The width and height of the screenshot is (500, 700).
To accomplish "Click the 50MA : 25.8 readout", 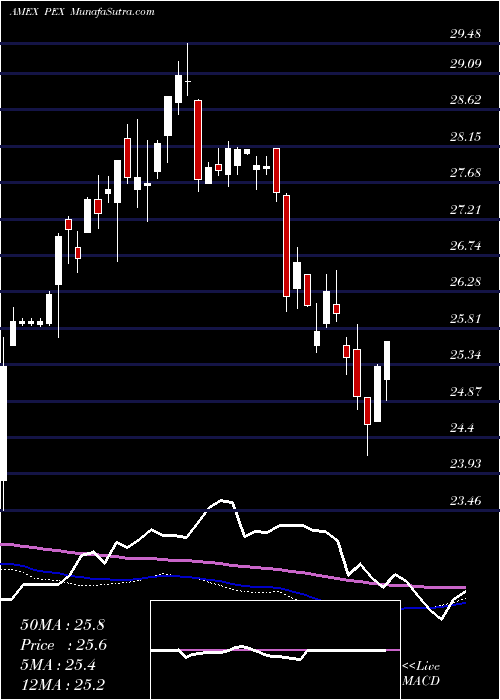I will [62, 625].
